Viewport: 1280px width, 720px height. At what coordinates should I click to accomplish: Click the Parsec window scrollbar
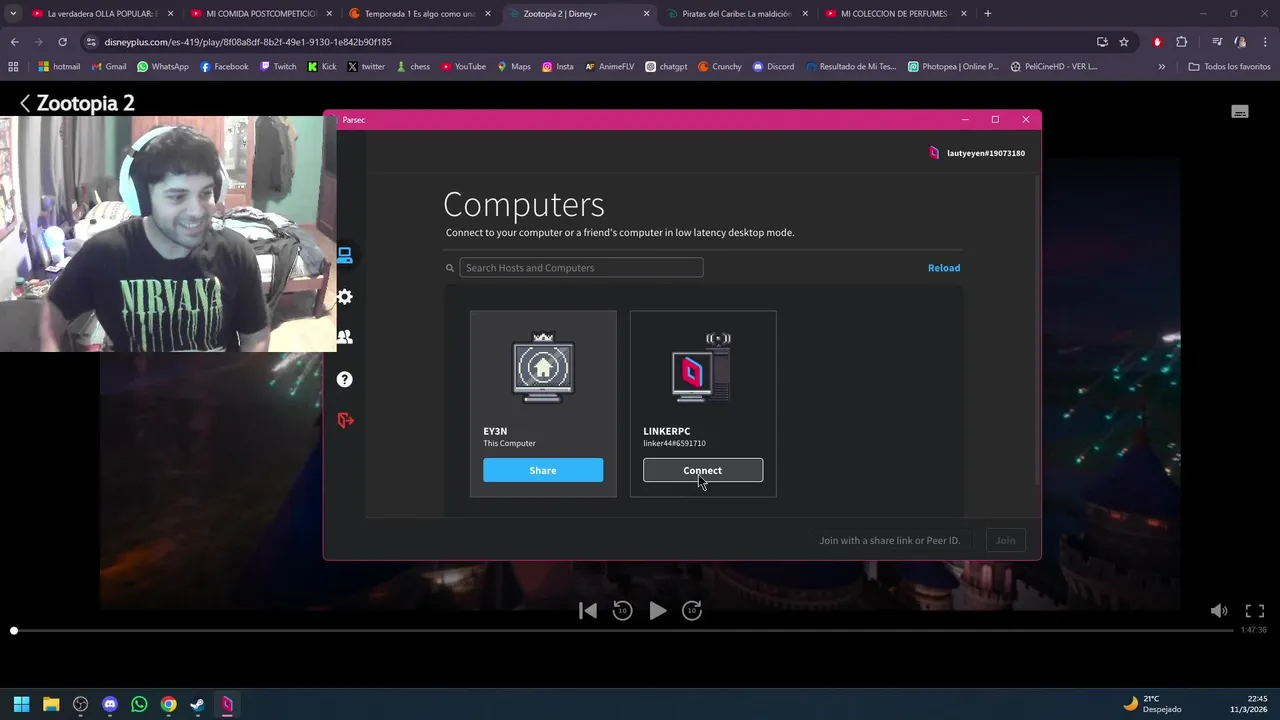1037,330
